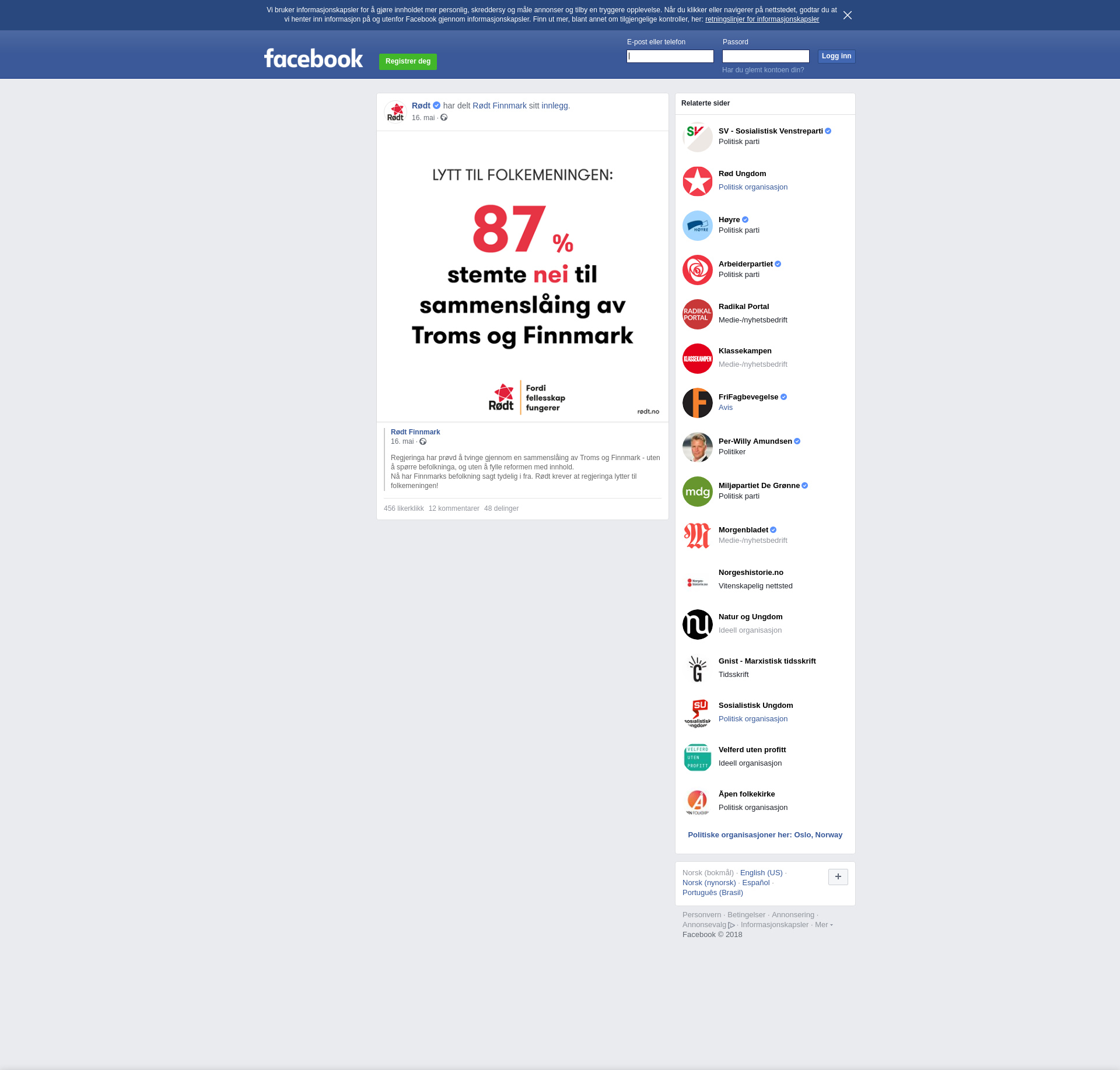Click the Annonsevalg footer link
The width and height of the screenshot is (1120, 1070).
(x=704, y=925)
